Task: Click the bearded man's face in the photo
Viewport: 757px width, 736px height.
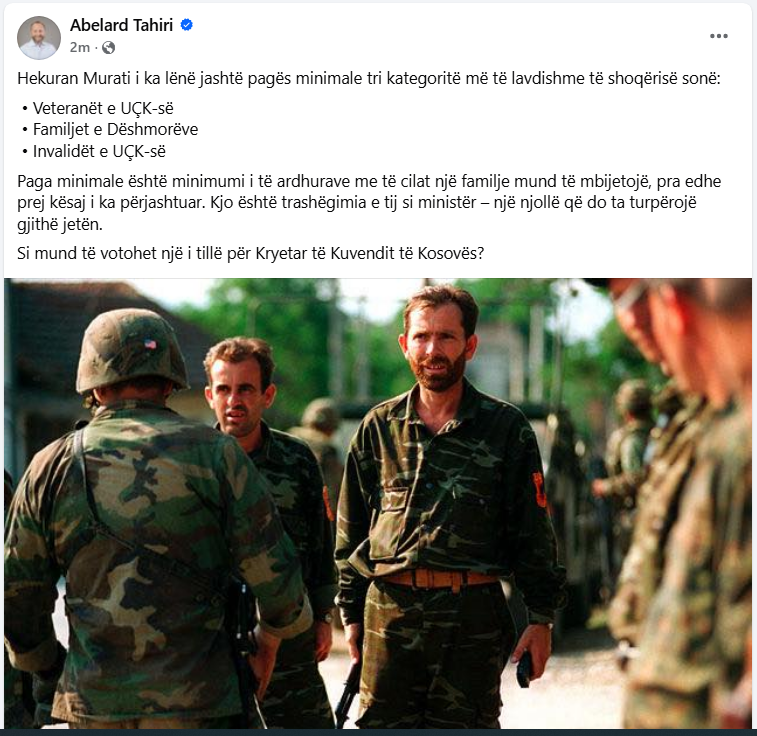Action: tap(436, 348)
